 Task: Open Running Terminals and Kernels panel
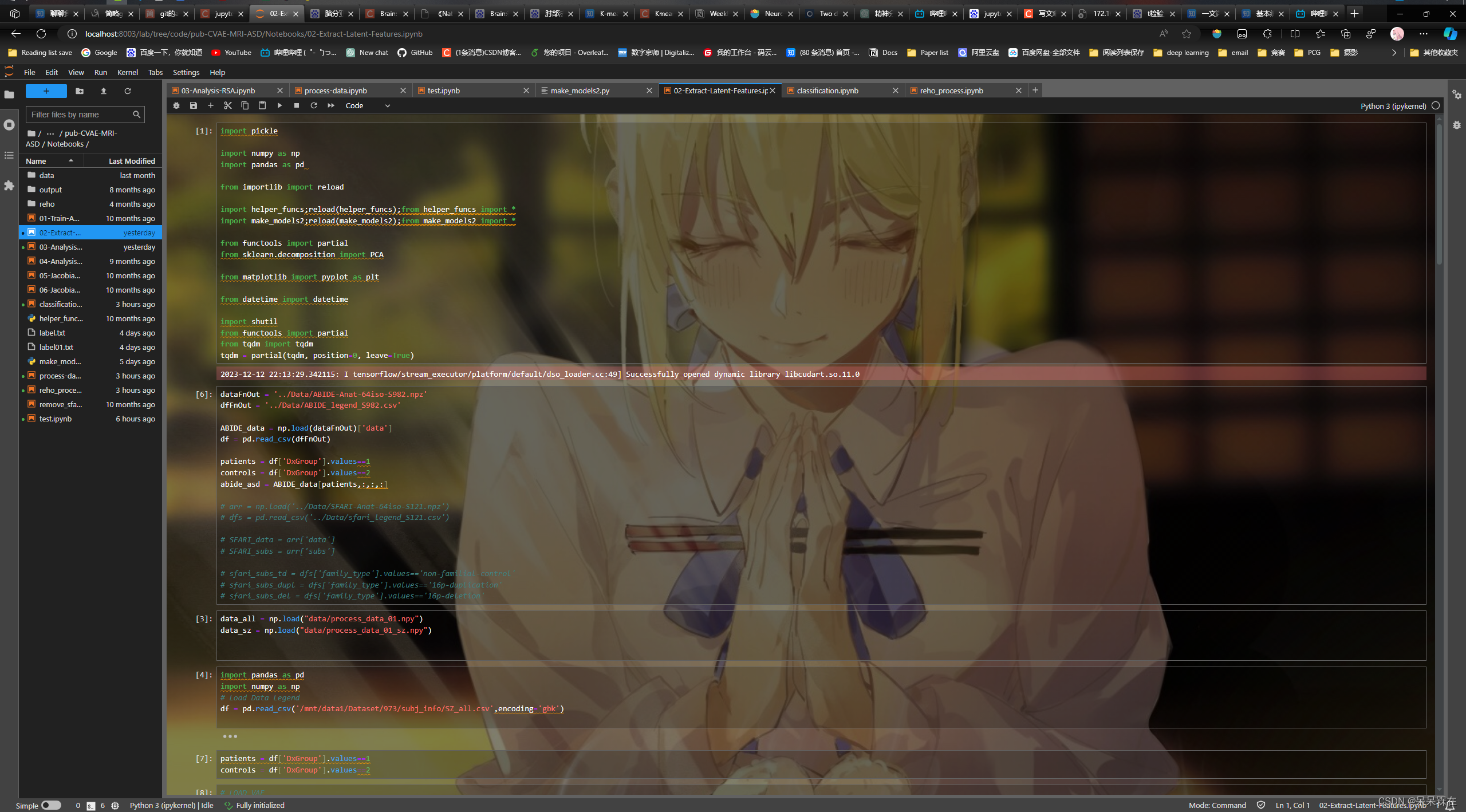click(x=9, y=125)
